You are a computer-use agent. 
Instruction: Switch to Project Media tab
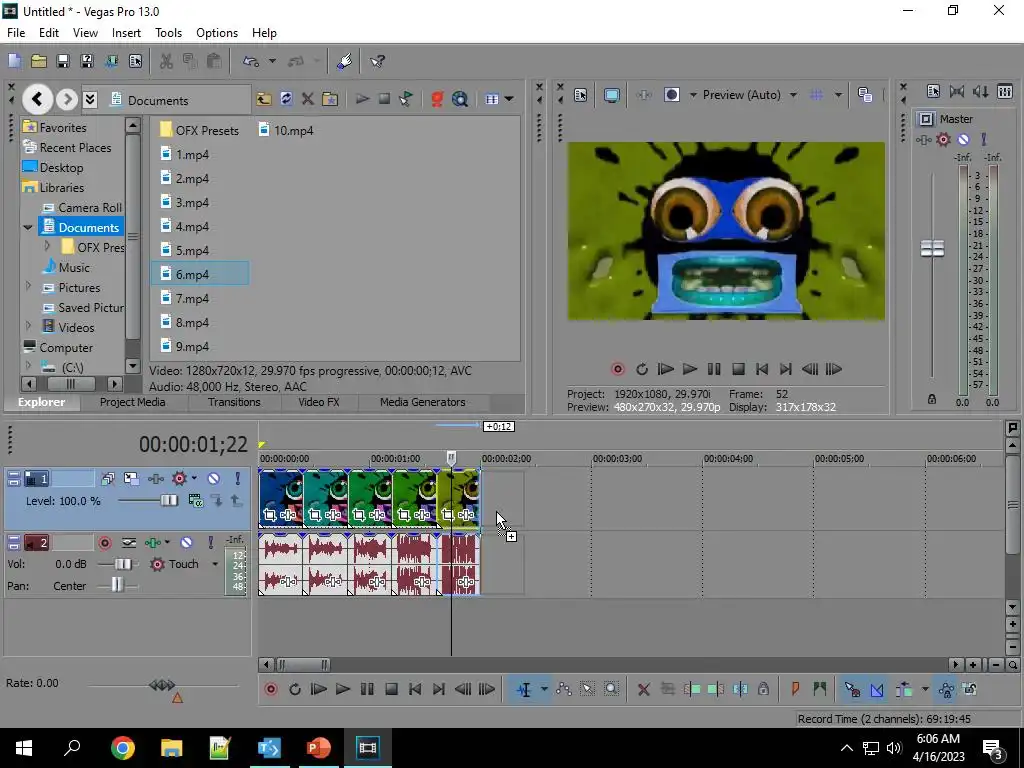(132, 402)
